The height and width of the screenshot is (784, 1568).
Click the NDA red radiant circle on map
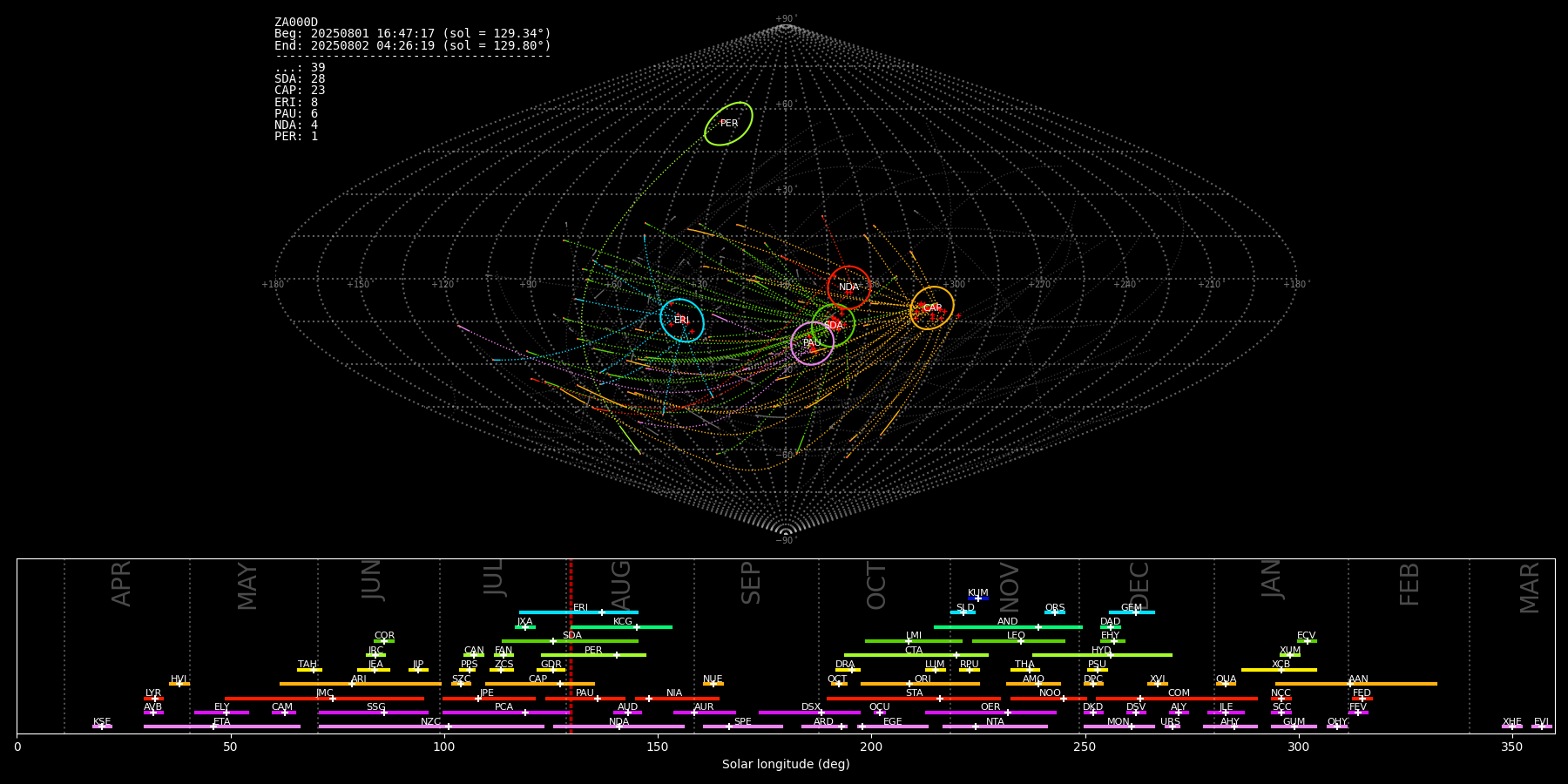pos(848,287)
